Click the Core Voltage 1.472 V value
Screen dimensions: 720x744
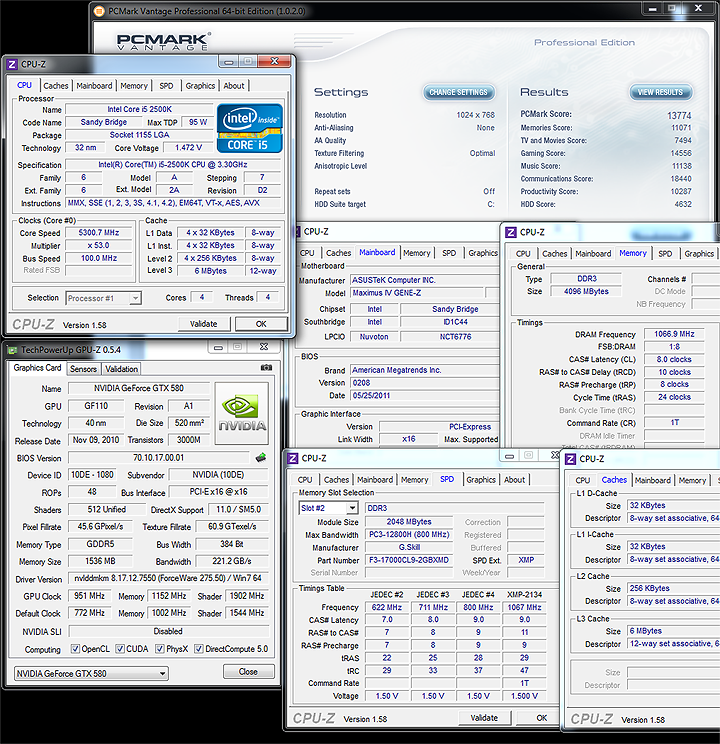click(x=188, y=148)
